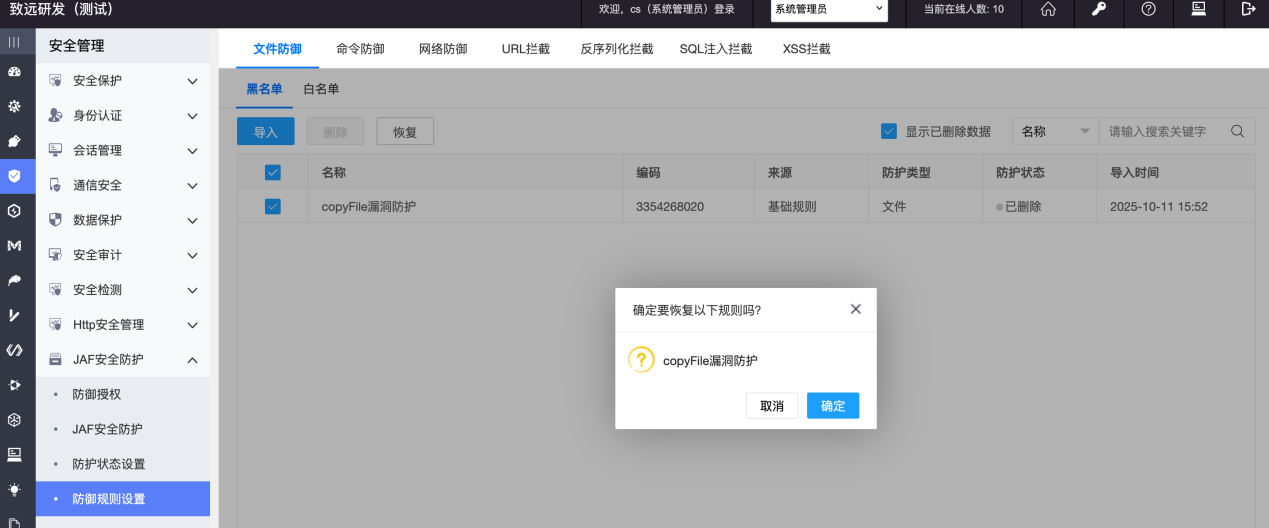Open the 名称 search field dropdown
This screenshot has height=528, width=1269.
point(1054,131)
